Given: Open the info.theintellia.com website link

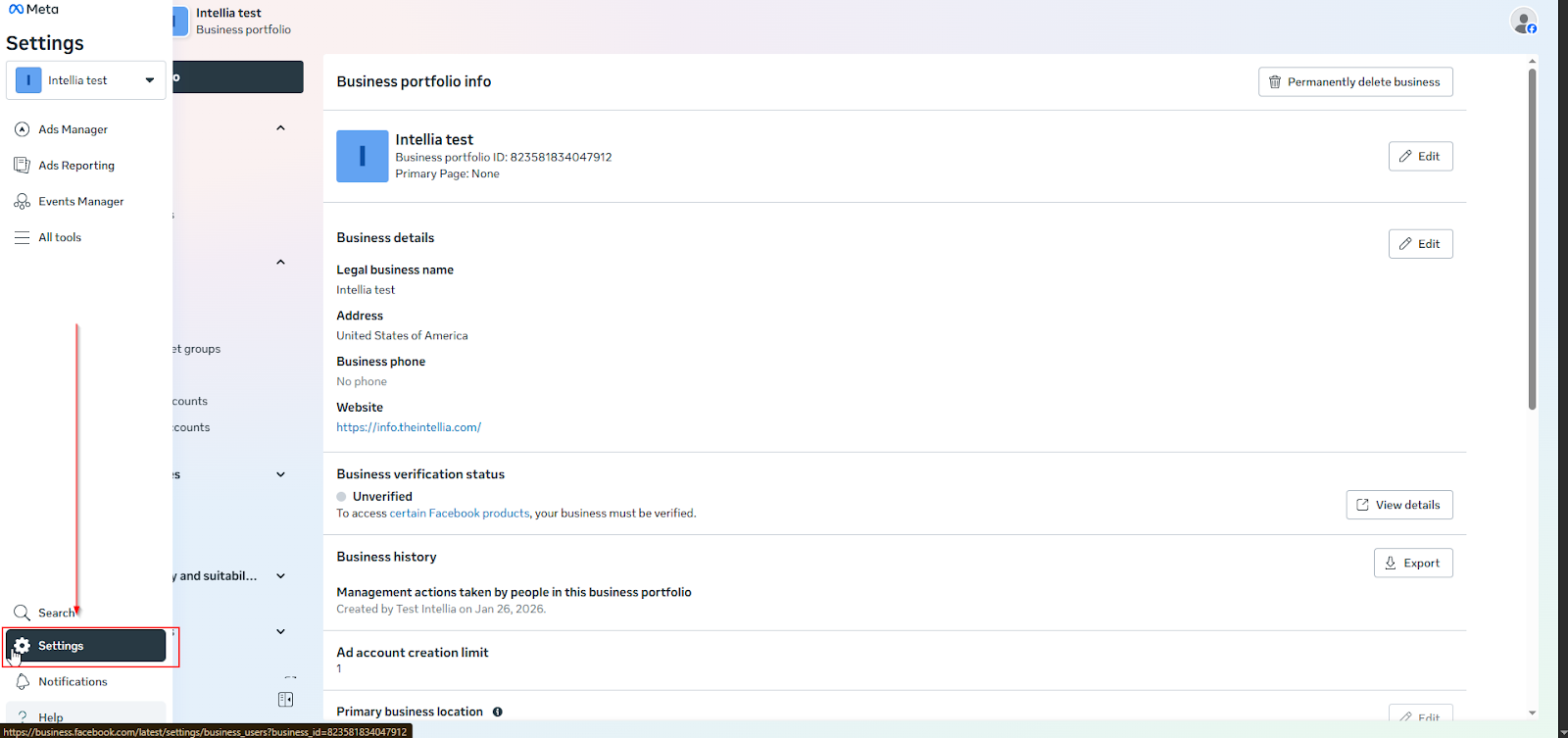Looking at the screenshot, I should [409, 427].
